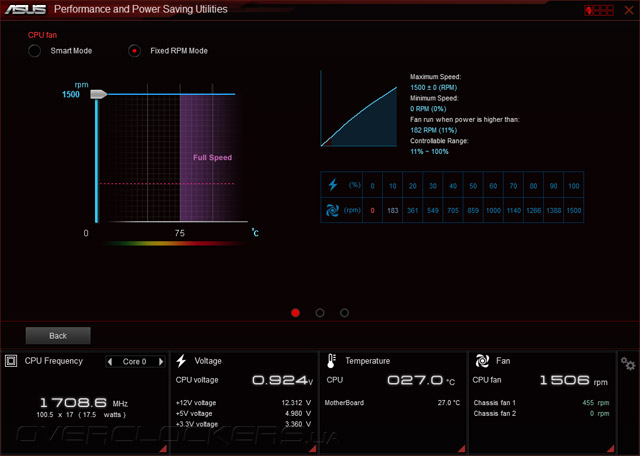
Task: Click the 705 rpm table cell
Action: [453, 210]
